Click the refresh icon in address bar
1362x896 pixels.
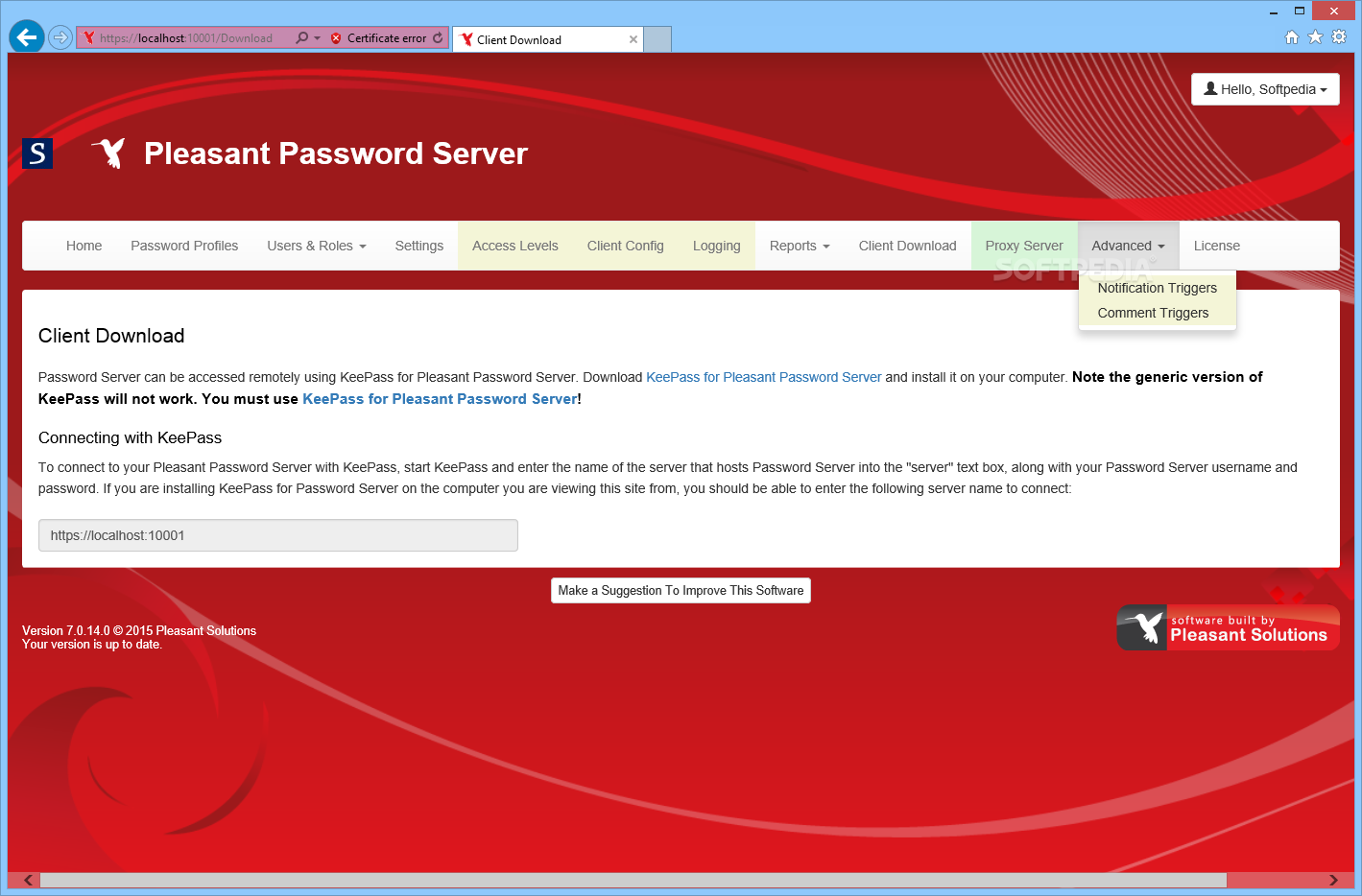pyautogui.click(x=439, y=38)
